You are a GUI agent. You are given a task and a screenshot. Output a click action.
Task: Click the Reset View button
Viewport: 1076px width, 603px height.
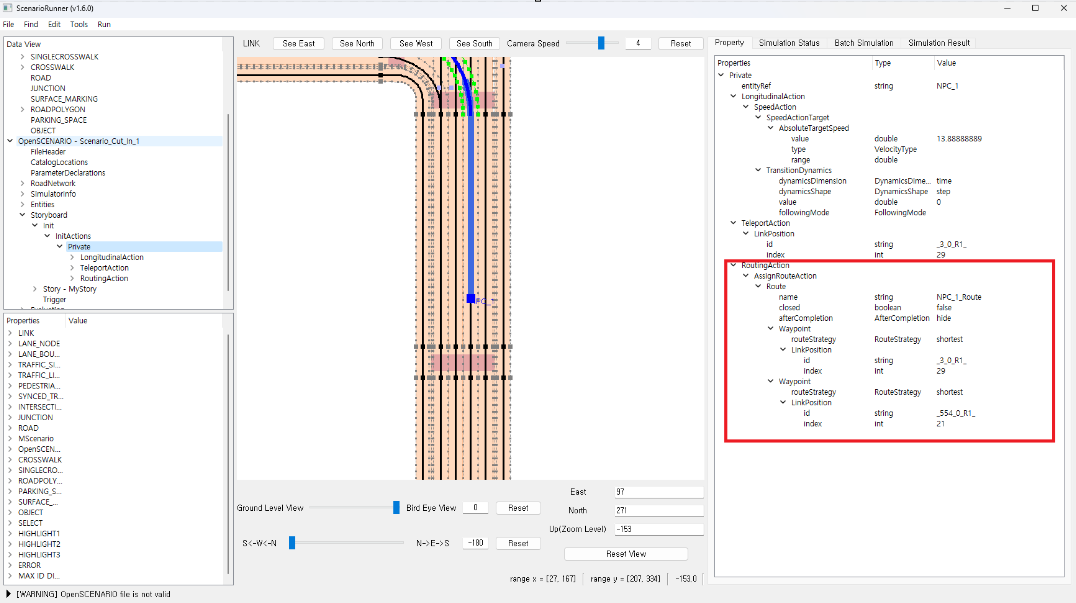click(x=625, y=554)
